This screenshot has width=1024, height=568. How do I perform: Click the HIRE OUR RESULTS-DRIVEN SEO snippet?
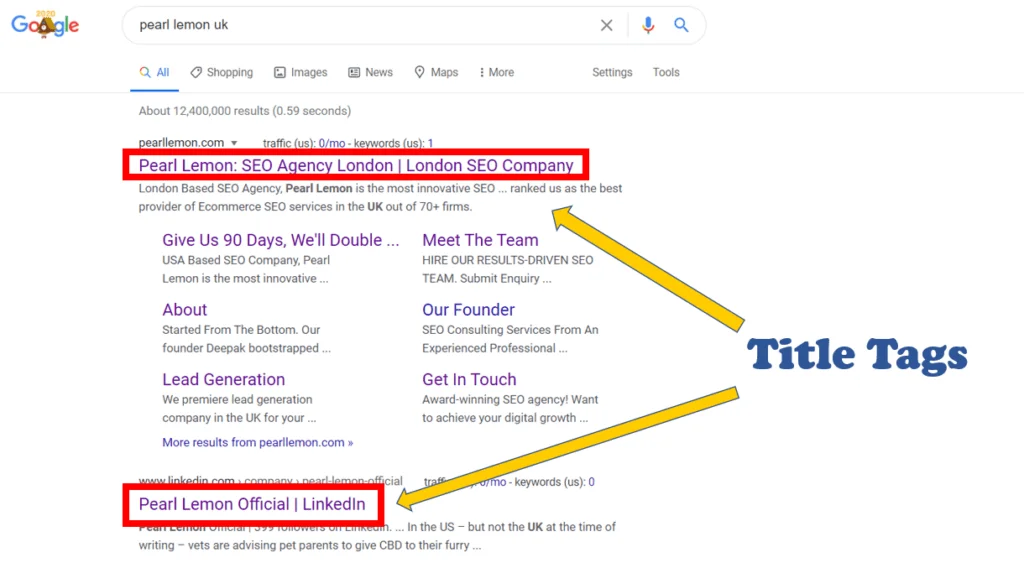coord(507,269)
